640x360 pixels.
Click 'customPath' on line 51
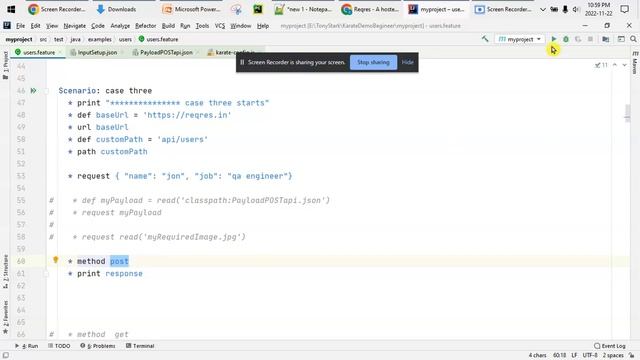coord(124,151)
